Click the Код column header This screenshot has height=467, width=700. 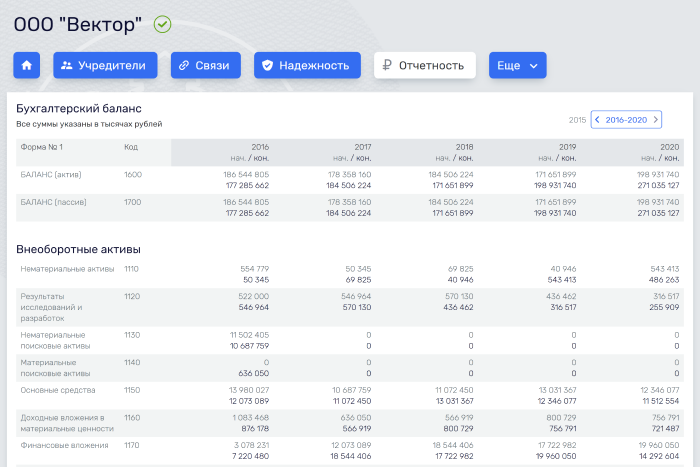click(131, 147)
